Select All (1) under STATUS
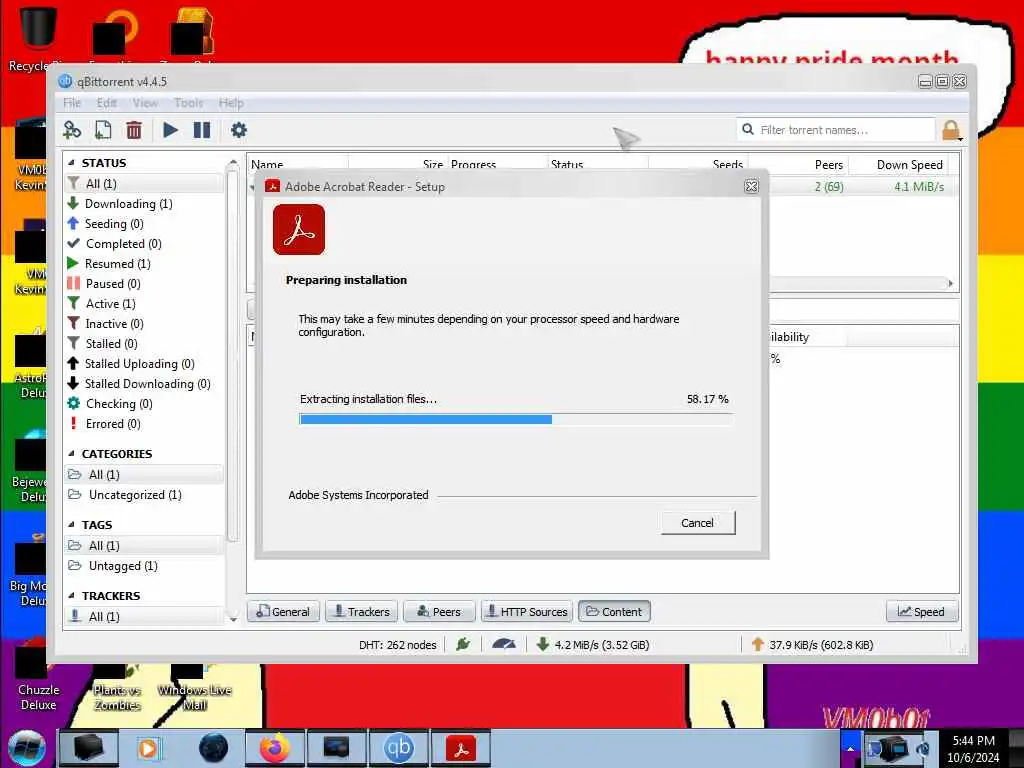Screen dimensions: 1024x768 (x=144, y=184)
